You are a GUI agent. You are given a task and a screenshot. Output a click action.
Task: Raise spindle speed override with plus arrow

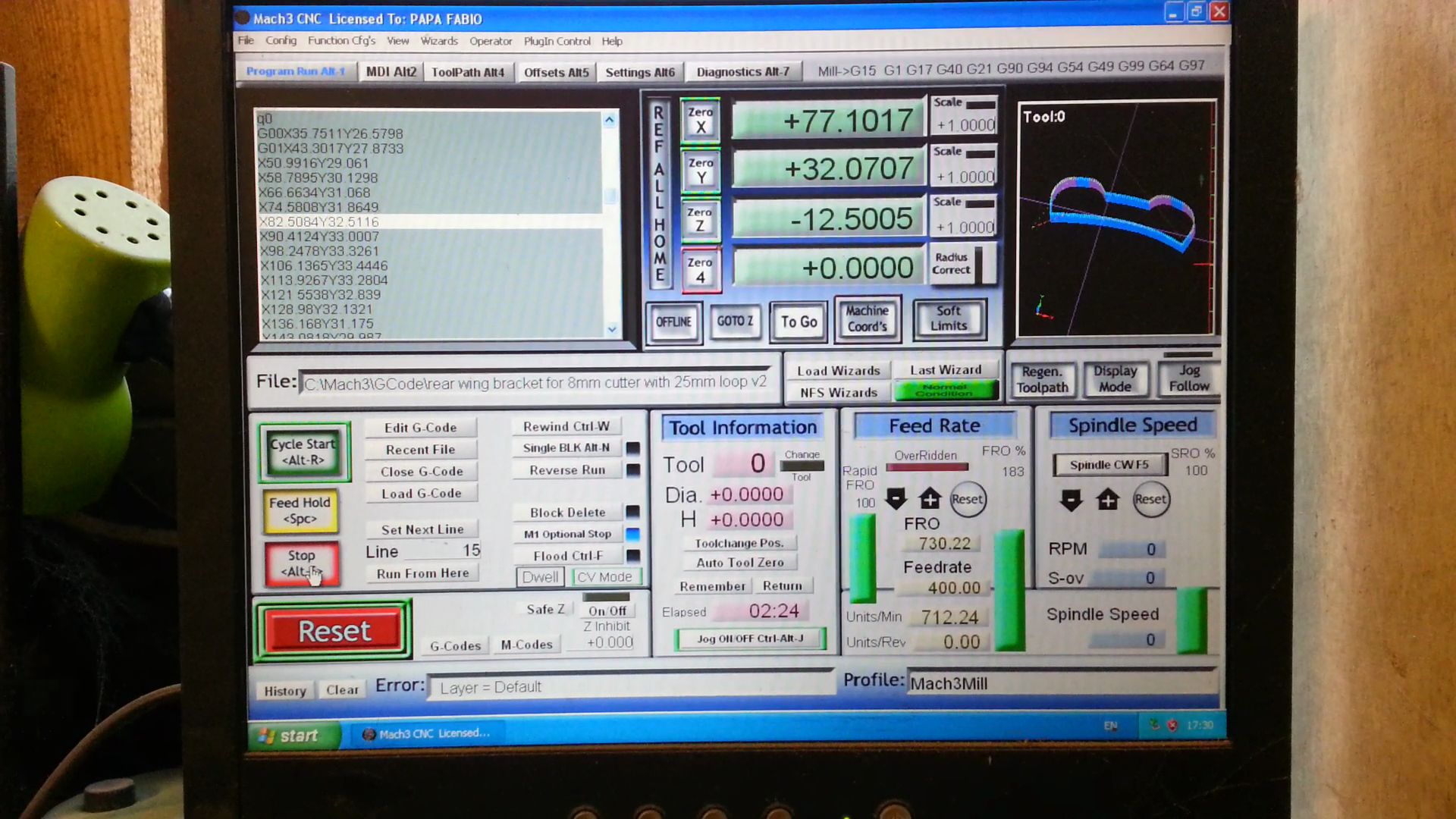coord(1108,500)
